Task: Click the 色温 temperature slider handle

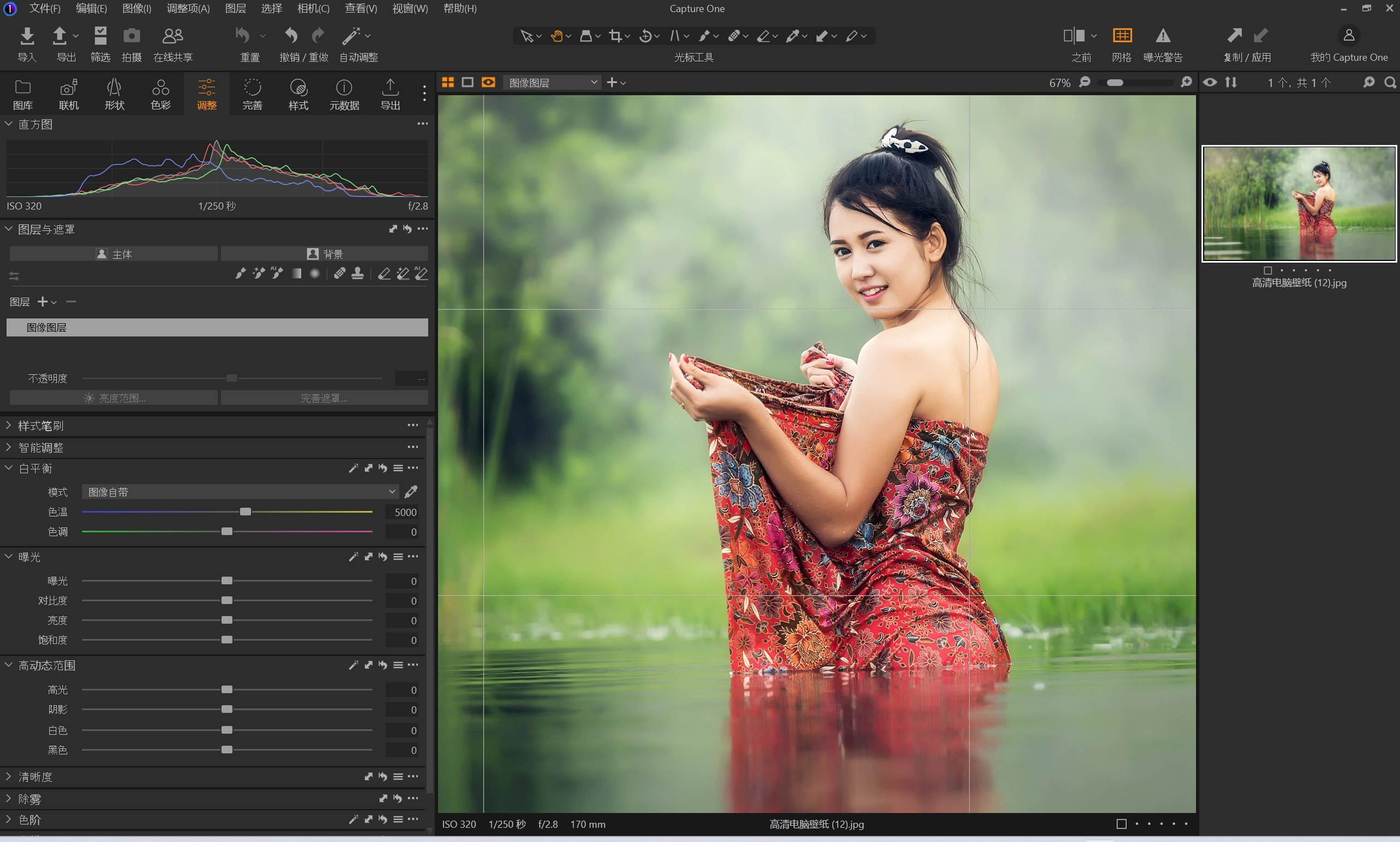Action: 246,512
